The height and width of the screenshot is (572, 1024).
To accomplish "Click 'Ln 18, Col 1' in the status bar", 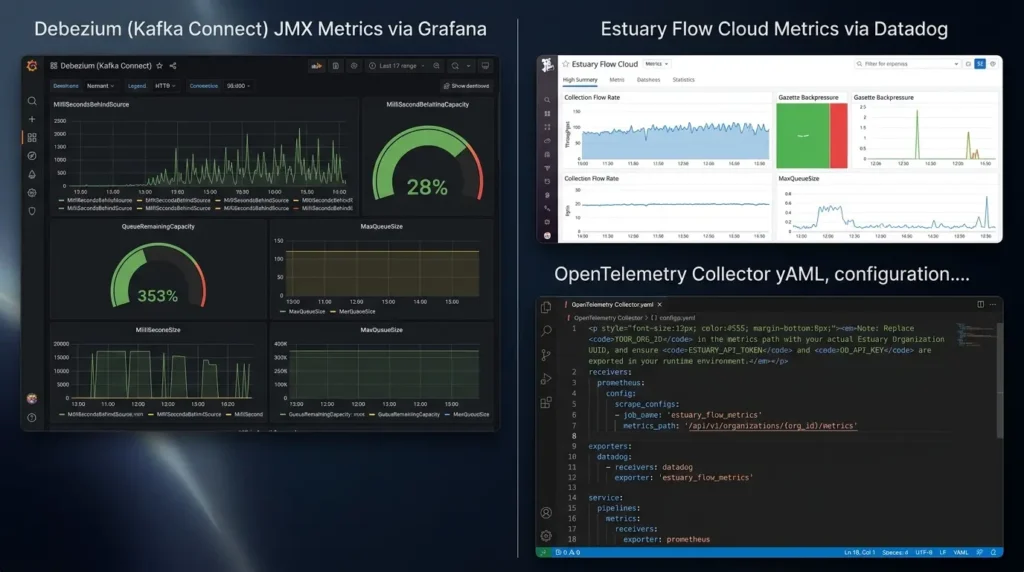I will point(859,552).
